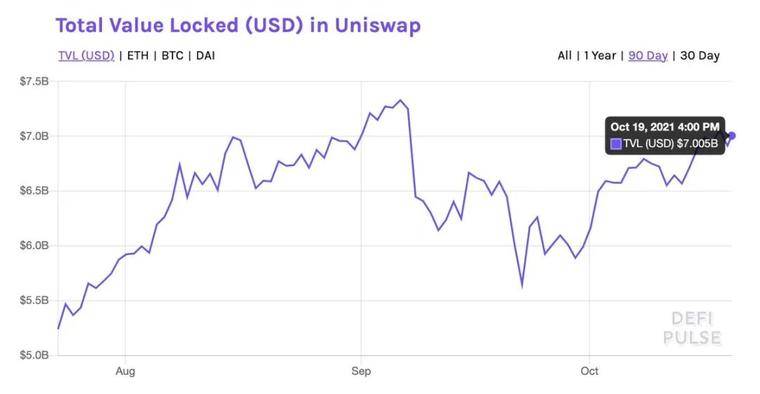This screenshot has height=394, width=760.
Task: Click the Oct axis label
Action: [x=589, y=371]
